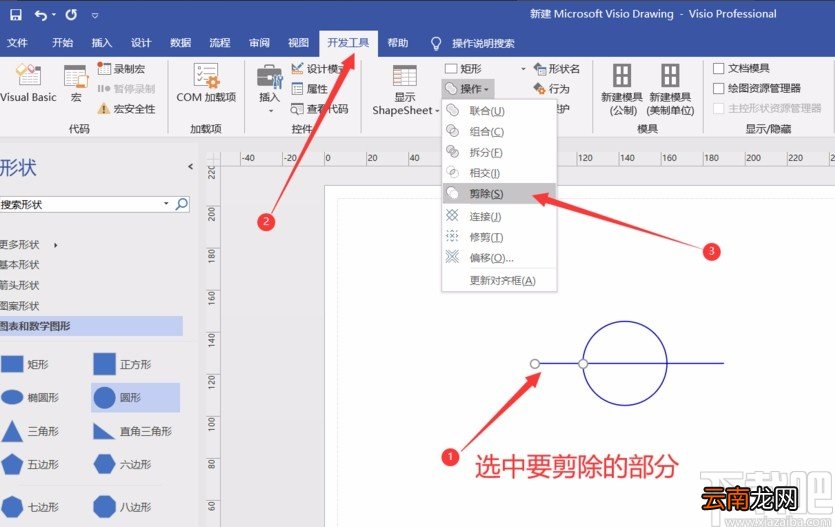Choose 拆分(F) from operations menu
This screenshot has width=835, height=527.
point(499,152)
